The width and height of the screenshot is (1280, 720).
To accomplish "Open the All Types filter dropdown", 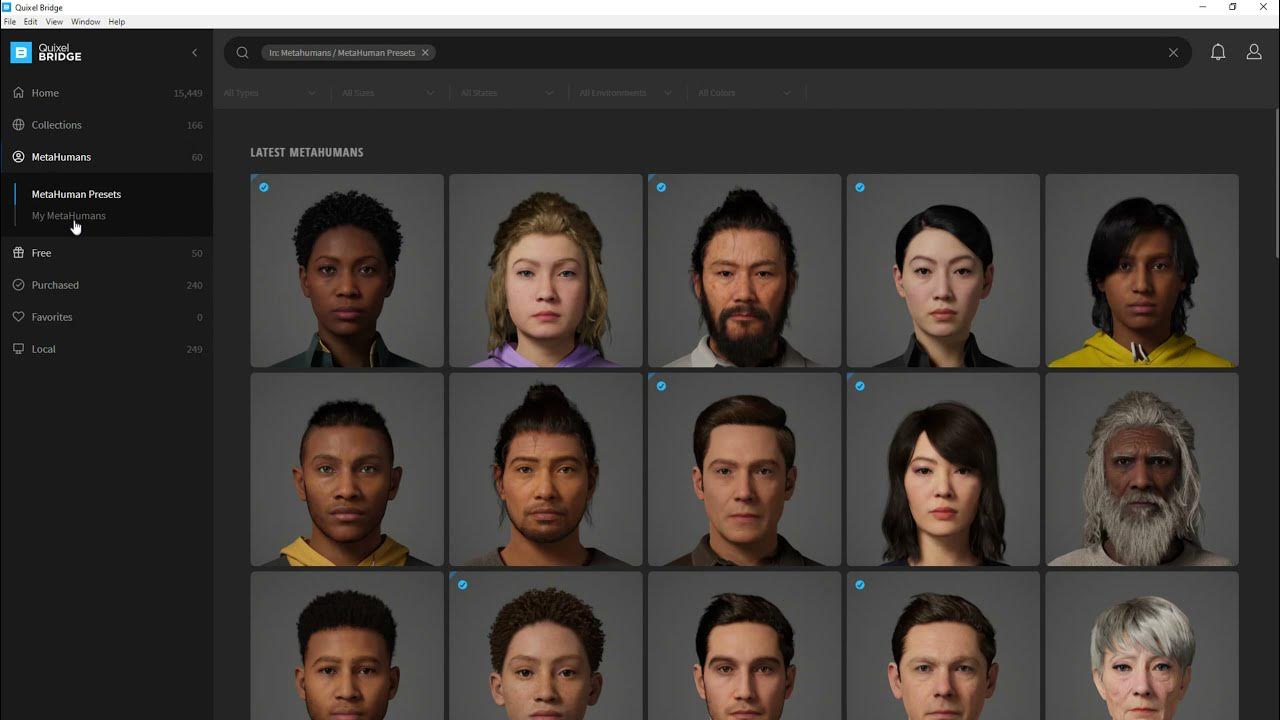I will (x=270, y=93).
